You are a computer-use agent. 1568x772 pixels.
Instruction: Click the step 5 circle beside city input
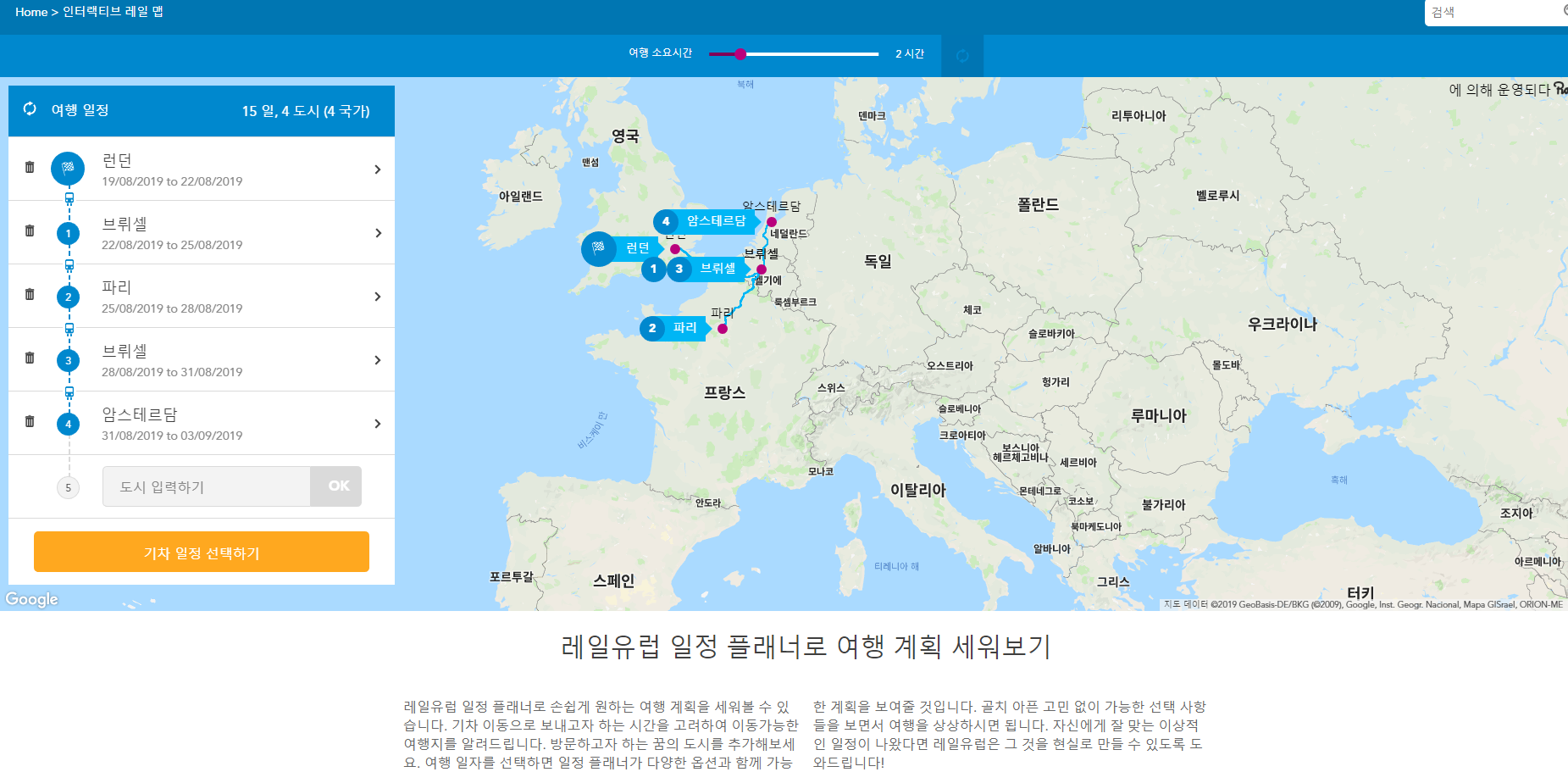point(69,487)
